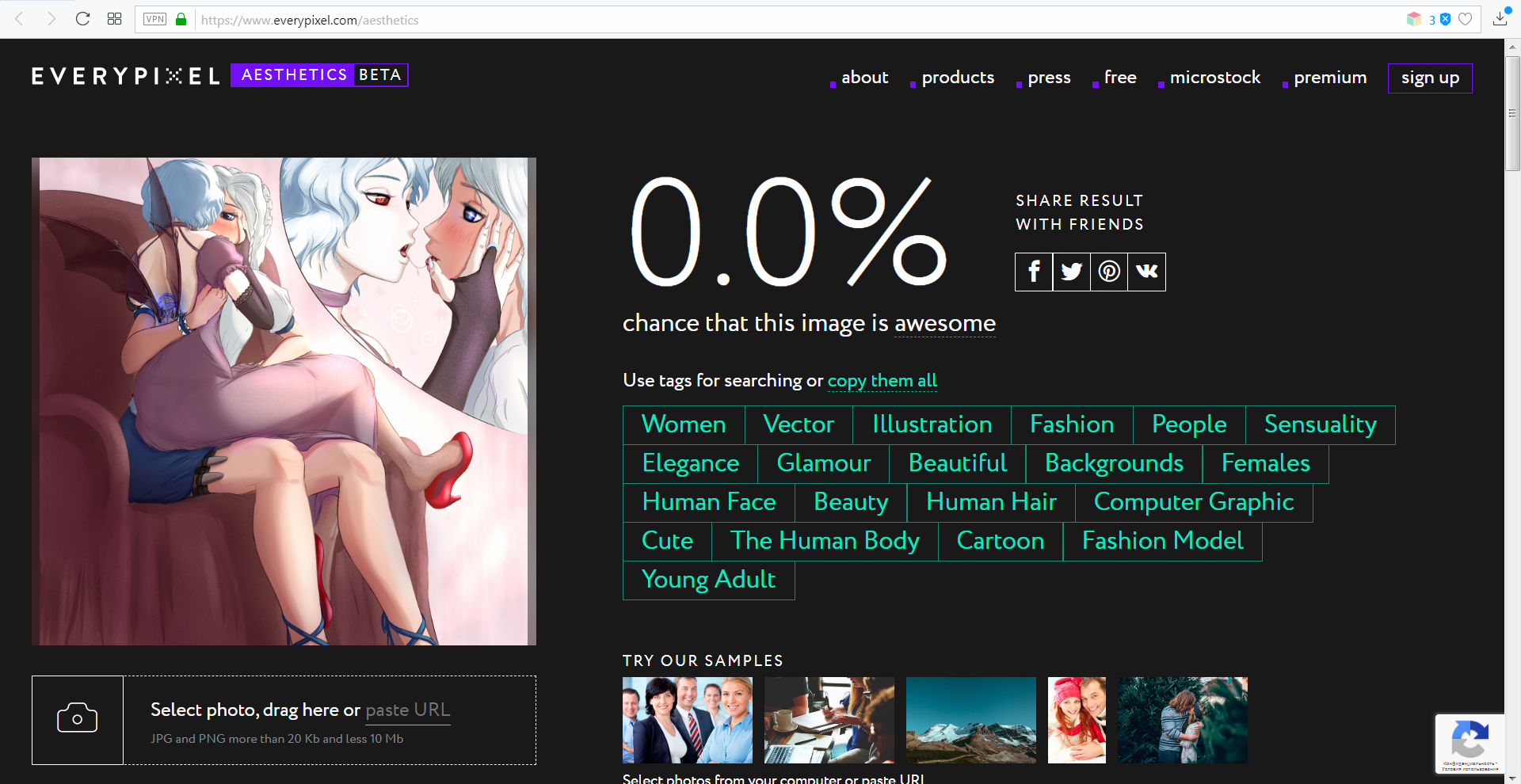Viewport: 1521px width, 784px height.
Task: Share result on VK
Action: pos(1147,272)
